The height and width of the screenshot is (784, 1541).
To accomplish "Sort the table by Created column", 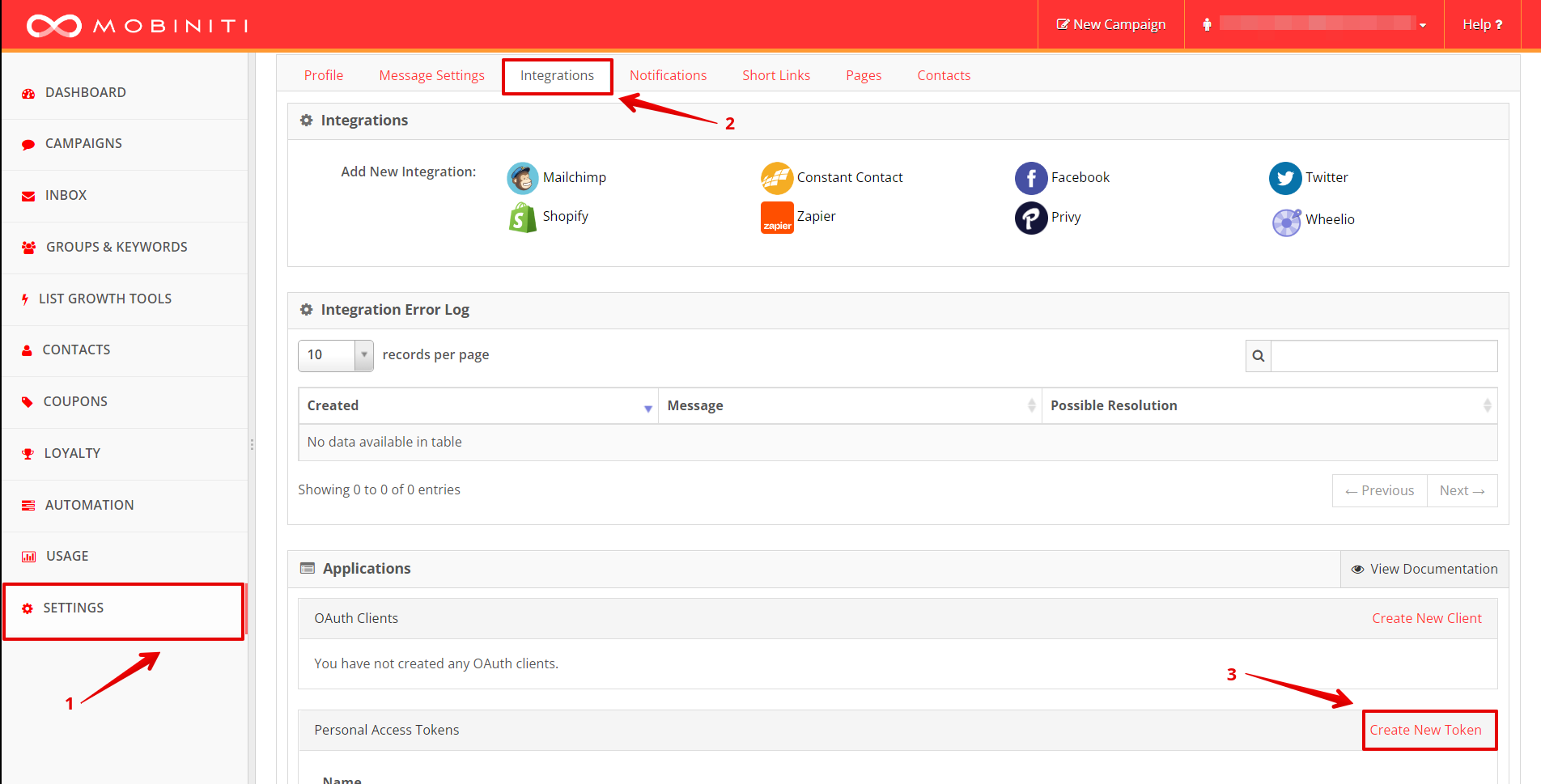I will point(478,406).
